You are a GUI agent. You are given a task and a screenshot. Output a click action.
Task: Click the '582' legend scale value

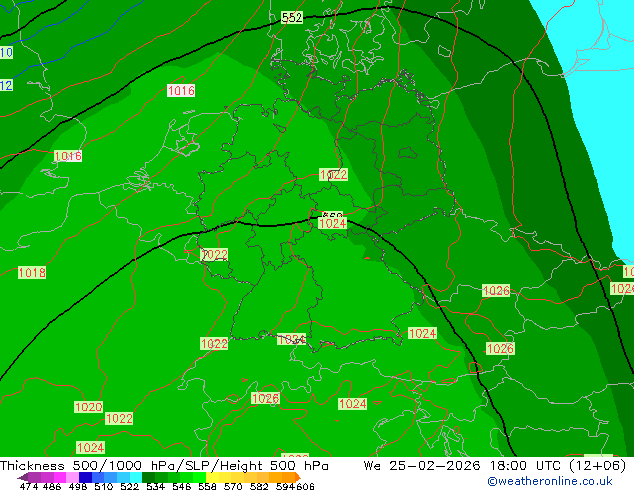click(259, 486)
